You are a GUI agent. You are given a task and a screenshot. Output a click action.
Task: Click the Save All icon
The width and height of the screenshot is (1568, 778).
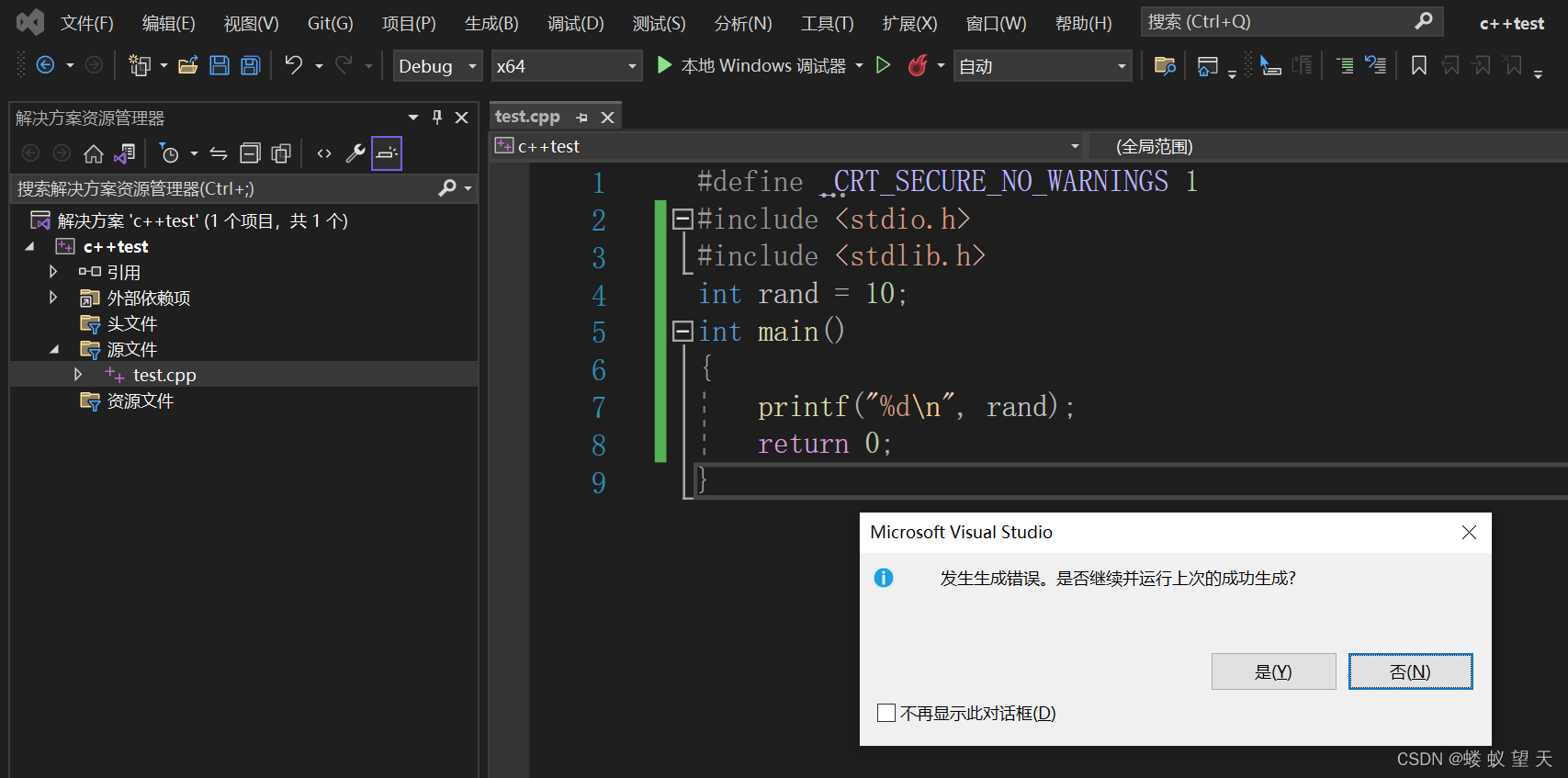tap(250, 65)
